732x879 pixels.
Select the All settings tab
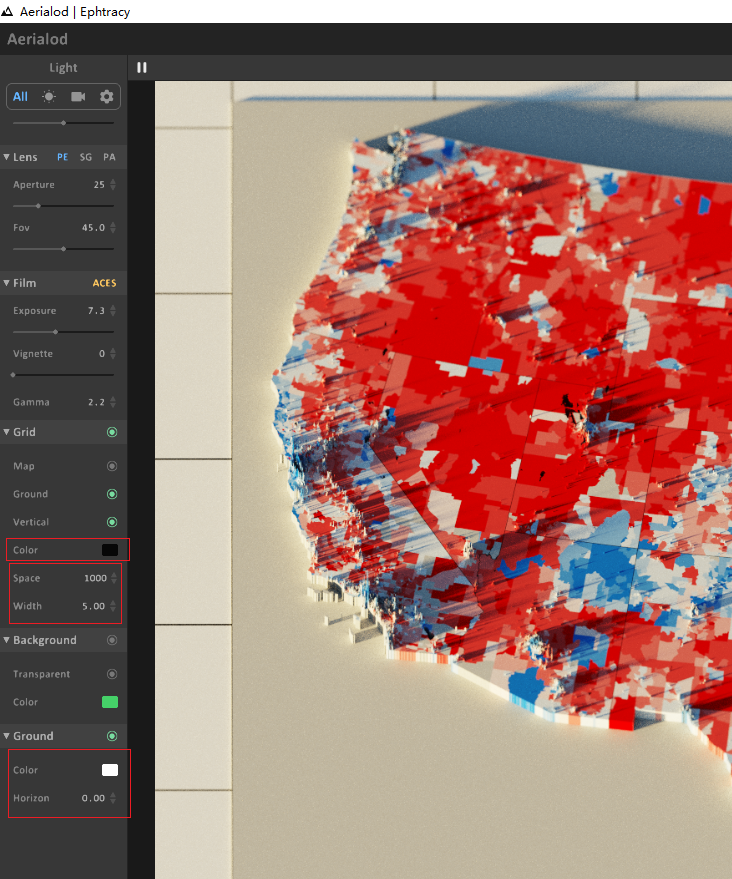coord(20,97)
